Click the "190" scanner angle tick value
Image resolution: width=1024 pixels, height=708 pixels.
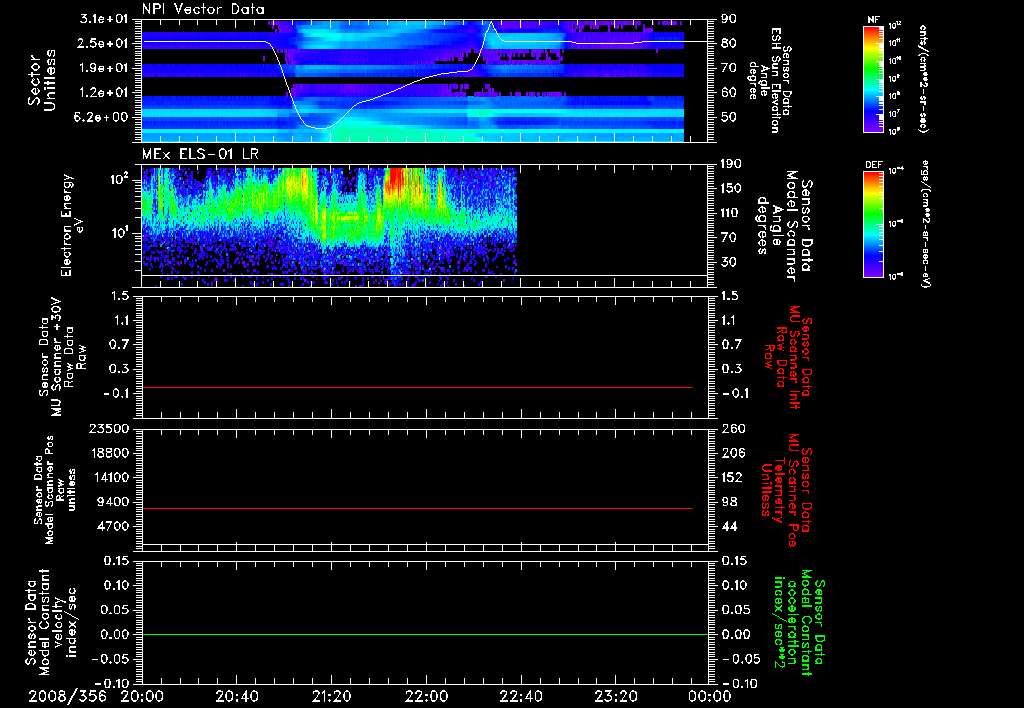pyautogui.click(x=733, y=164)
